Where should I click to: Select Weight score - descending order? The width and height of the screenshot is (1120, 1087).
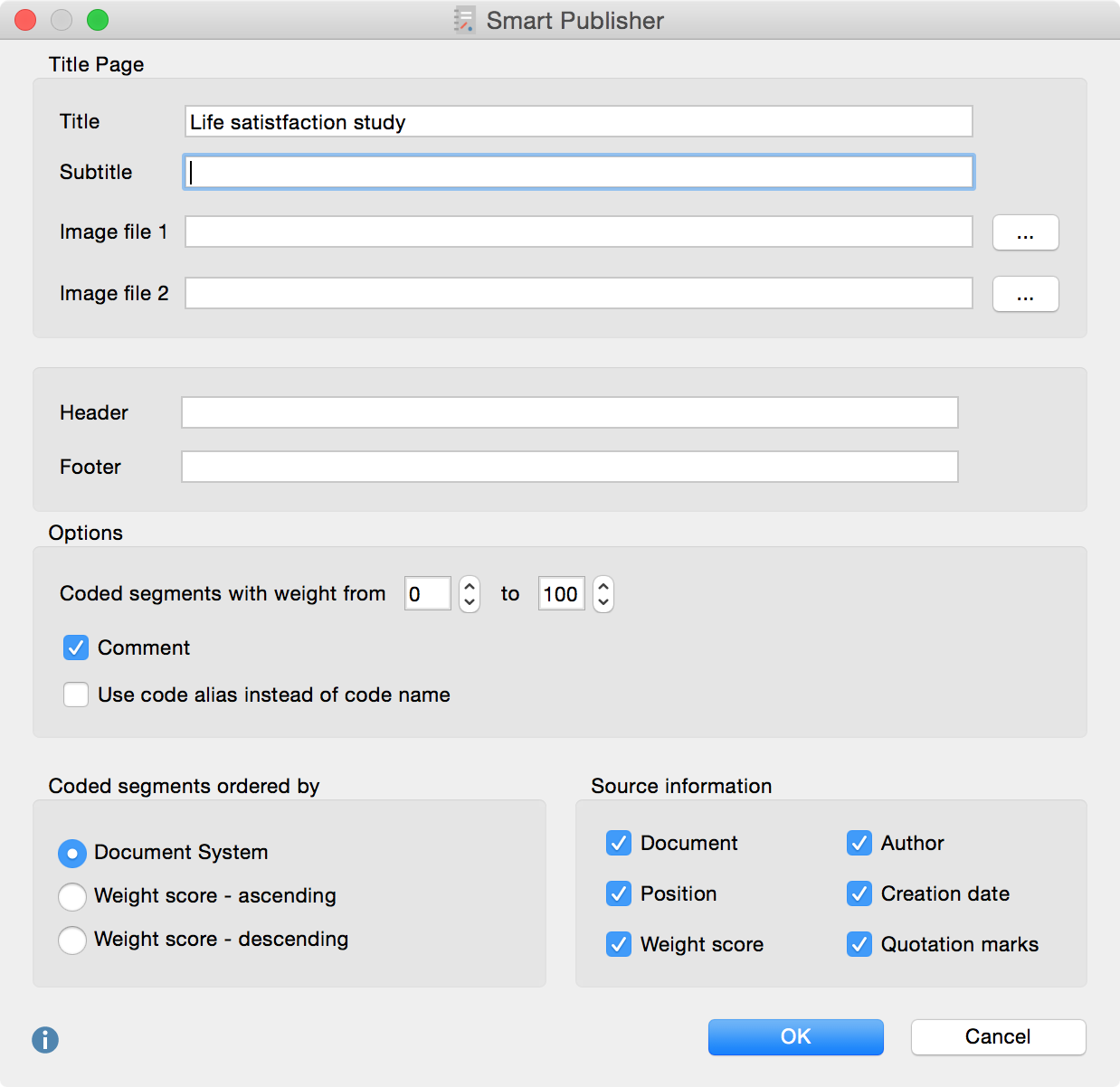tap(72, 940)
